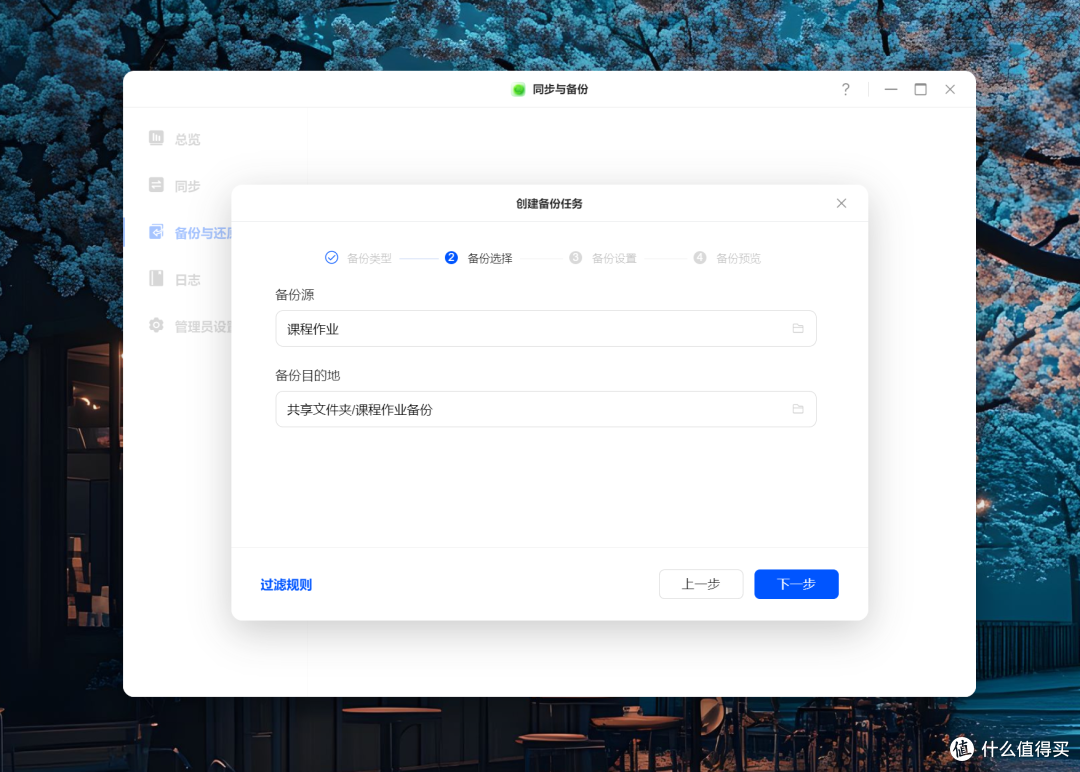This screenshot has height=772, width=1080.
Task: Open the 管理员设置 gear icon
Action: coord(156,325)
